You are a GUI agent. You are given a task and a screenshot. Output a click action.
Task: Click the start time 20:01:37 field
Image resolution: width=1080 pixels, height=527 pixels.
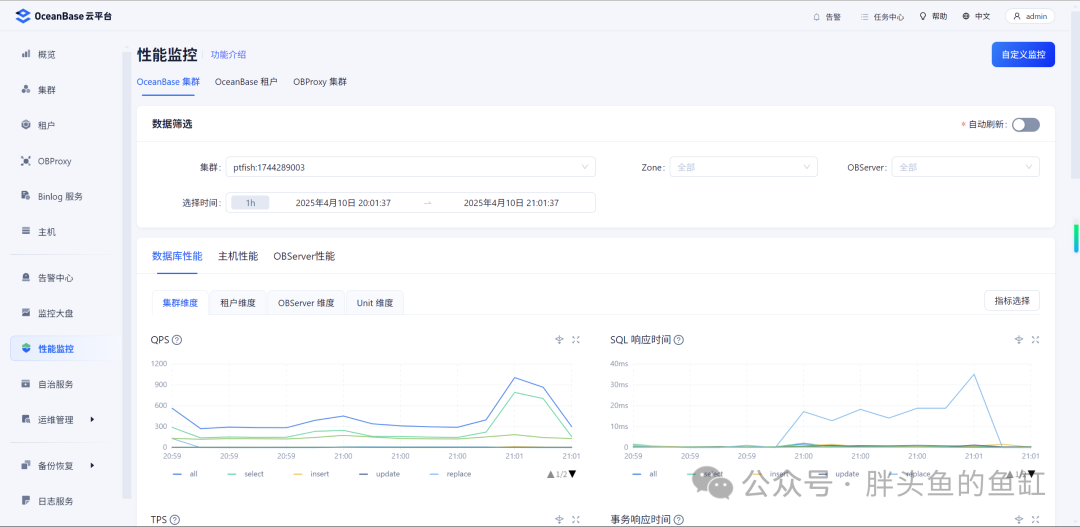(x=343, y=203)
